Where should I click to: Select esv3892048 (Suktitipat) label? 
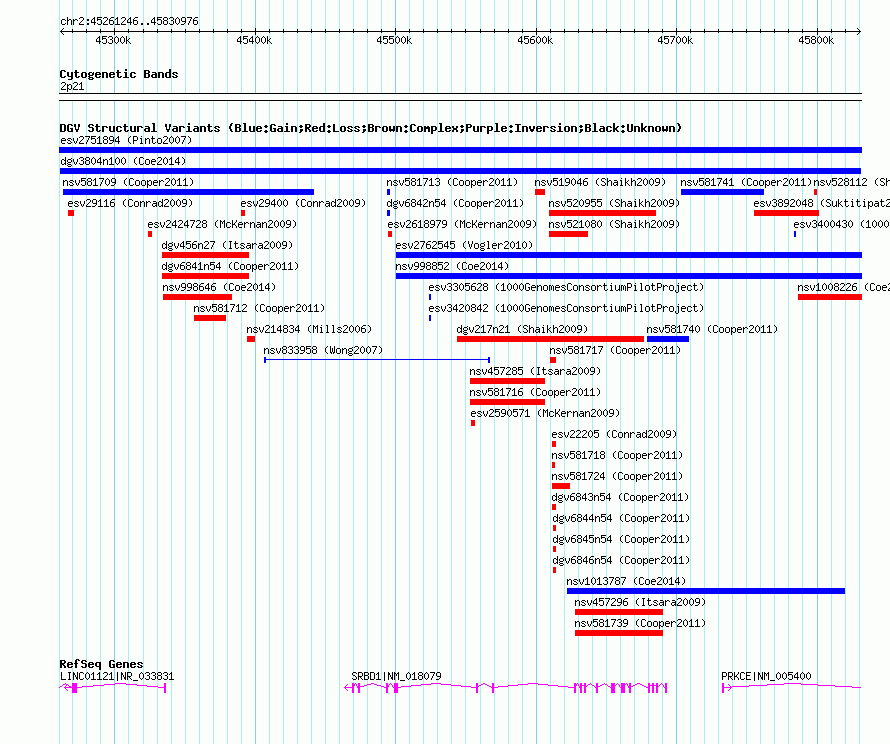point(821,203)
